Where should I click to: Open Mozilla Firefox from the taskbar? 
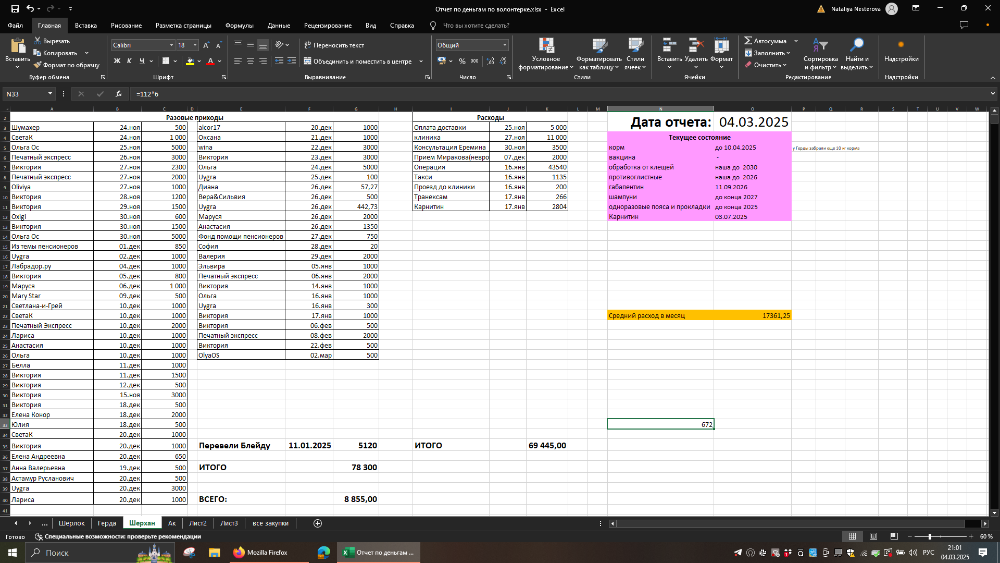(x=258, y=552)
